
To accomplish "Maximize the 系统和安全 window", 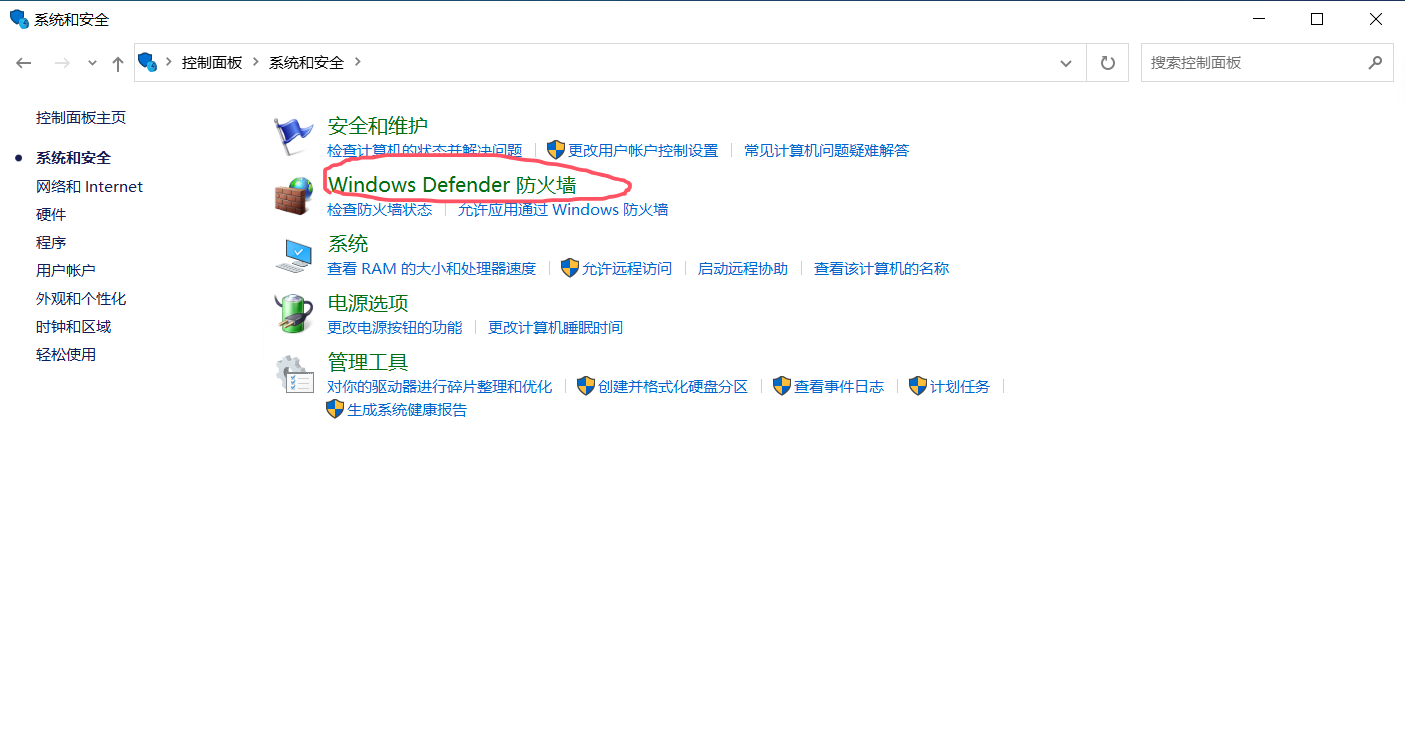I will (1317, 19).
